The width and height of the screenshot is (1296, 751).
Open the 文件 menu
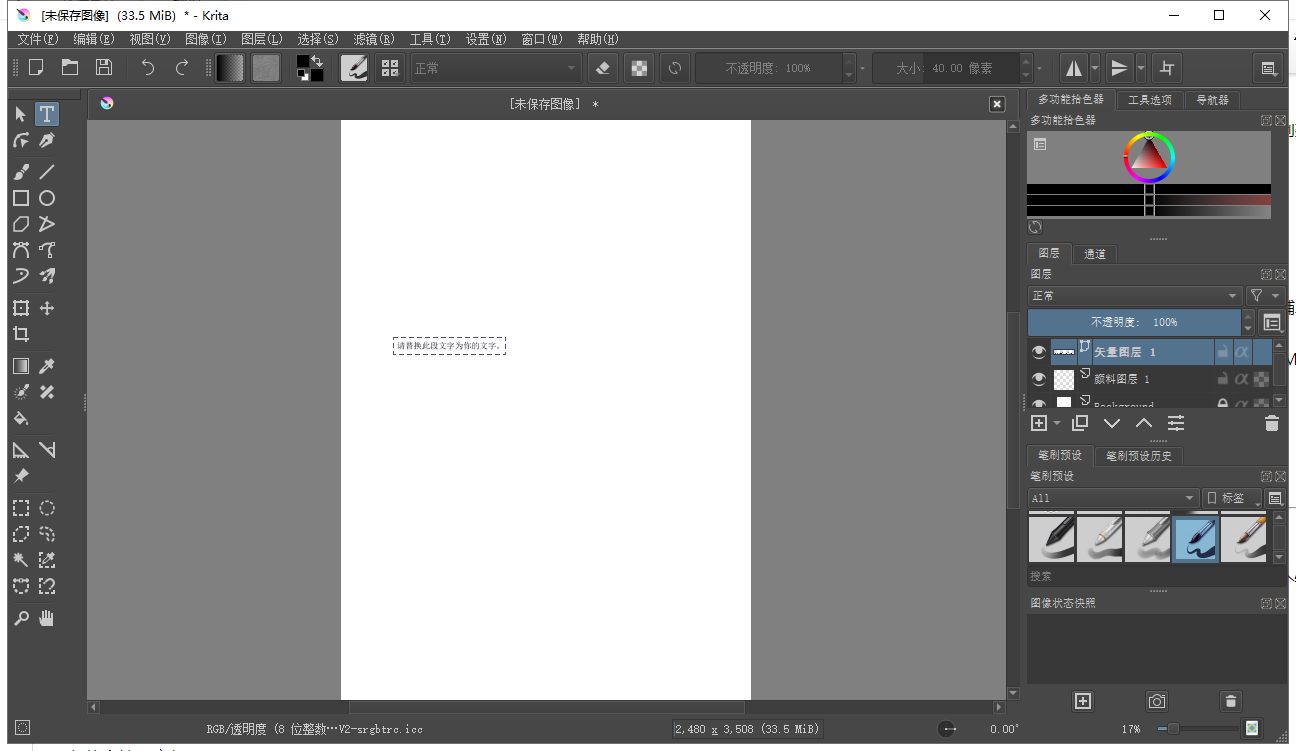tap(38, 39)
